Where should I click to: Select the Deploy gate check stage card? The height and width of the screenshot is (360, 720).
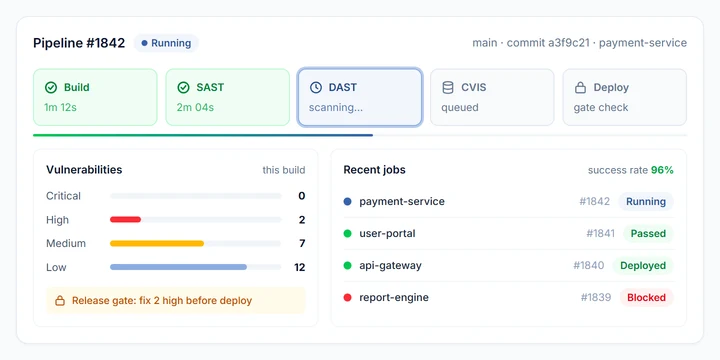[625, 97]
